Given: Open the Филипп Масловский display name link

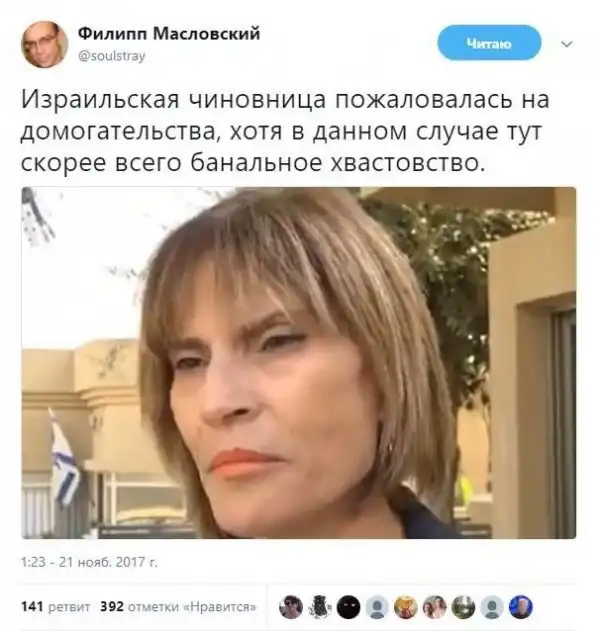Looking at the screenshot, I should tap(169, 33).
